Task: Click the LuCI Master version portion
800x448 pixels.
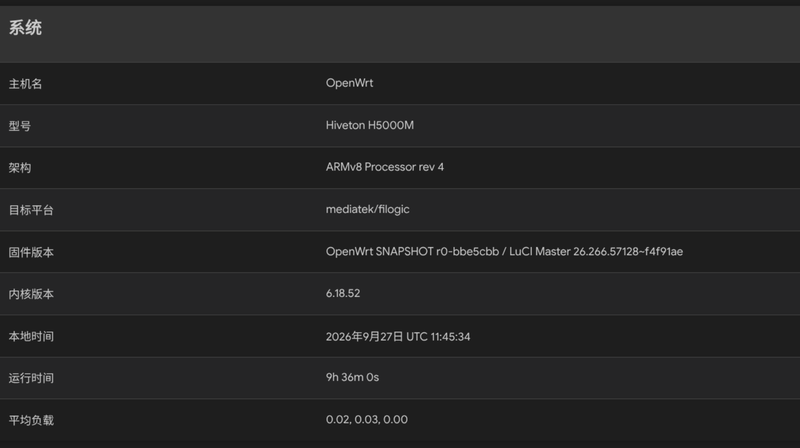Action: 596,252
